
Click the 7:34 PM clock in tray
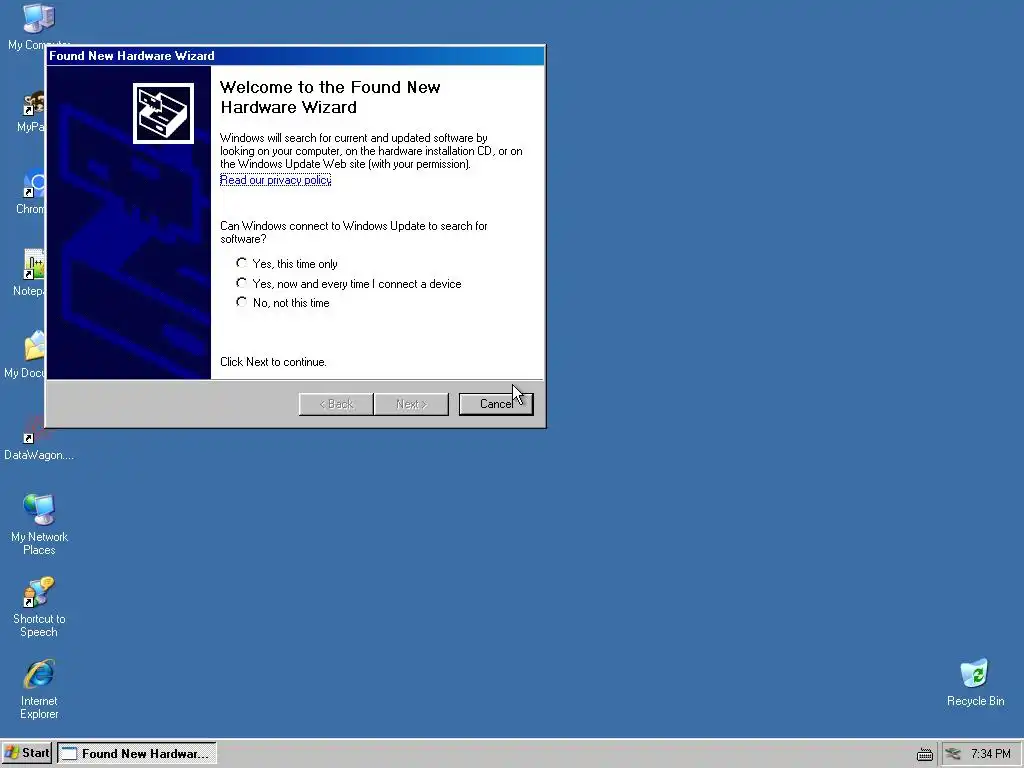tap(990, 754)
